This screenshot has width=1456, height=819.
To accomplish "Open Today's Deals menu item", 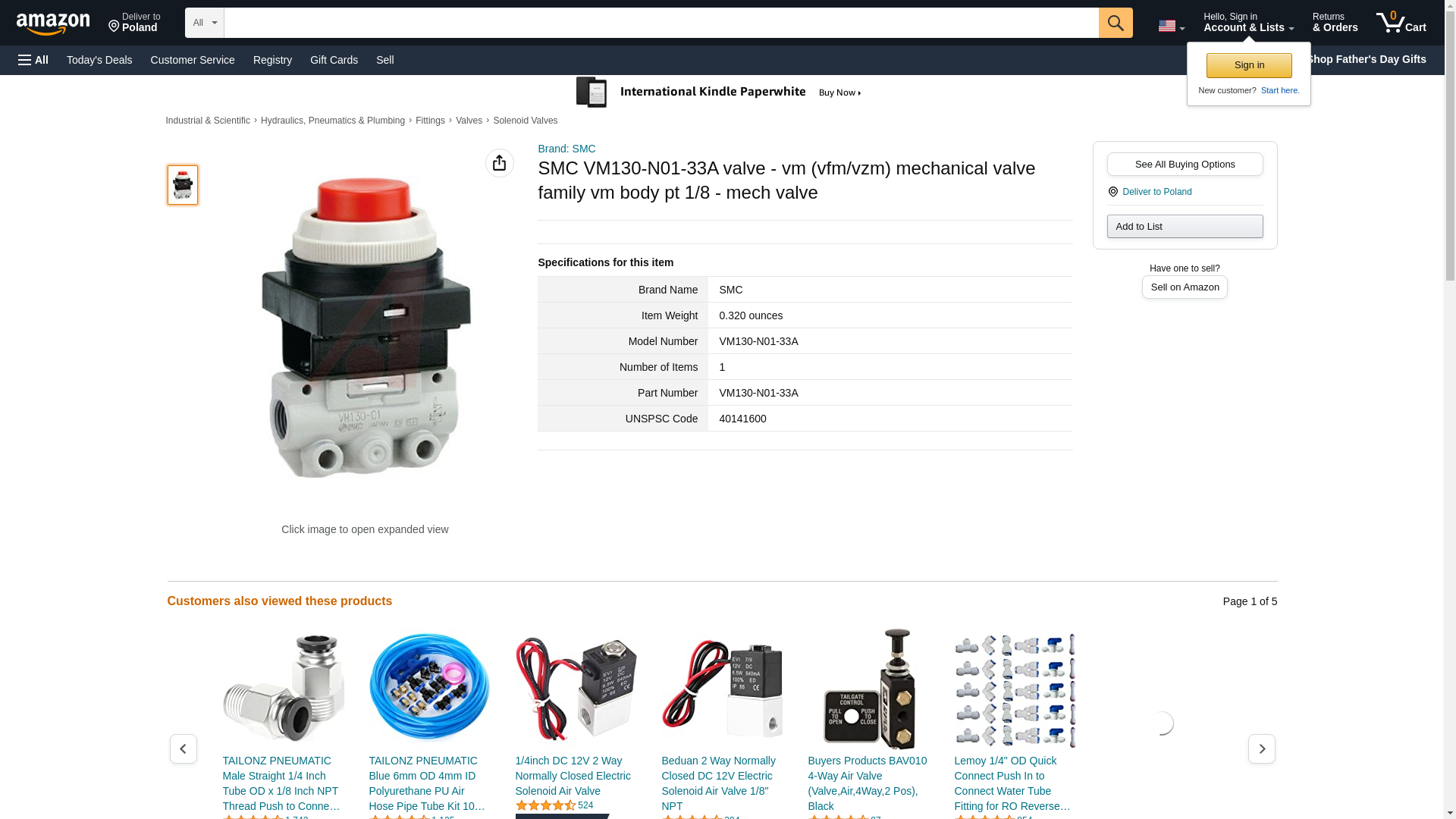I will [x=99, y=60].
